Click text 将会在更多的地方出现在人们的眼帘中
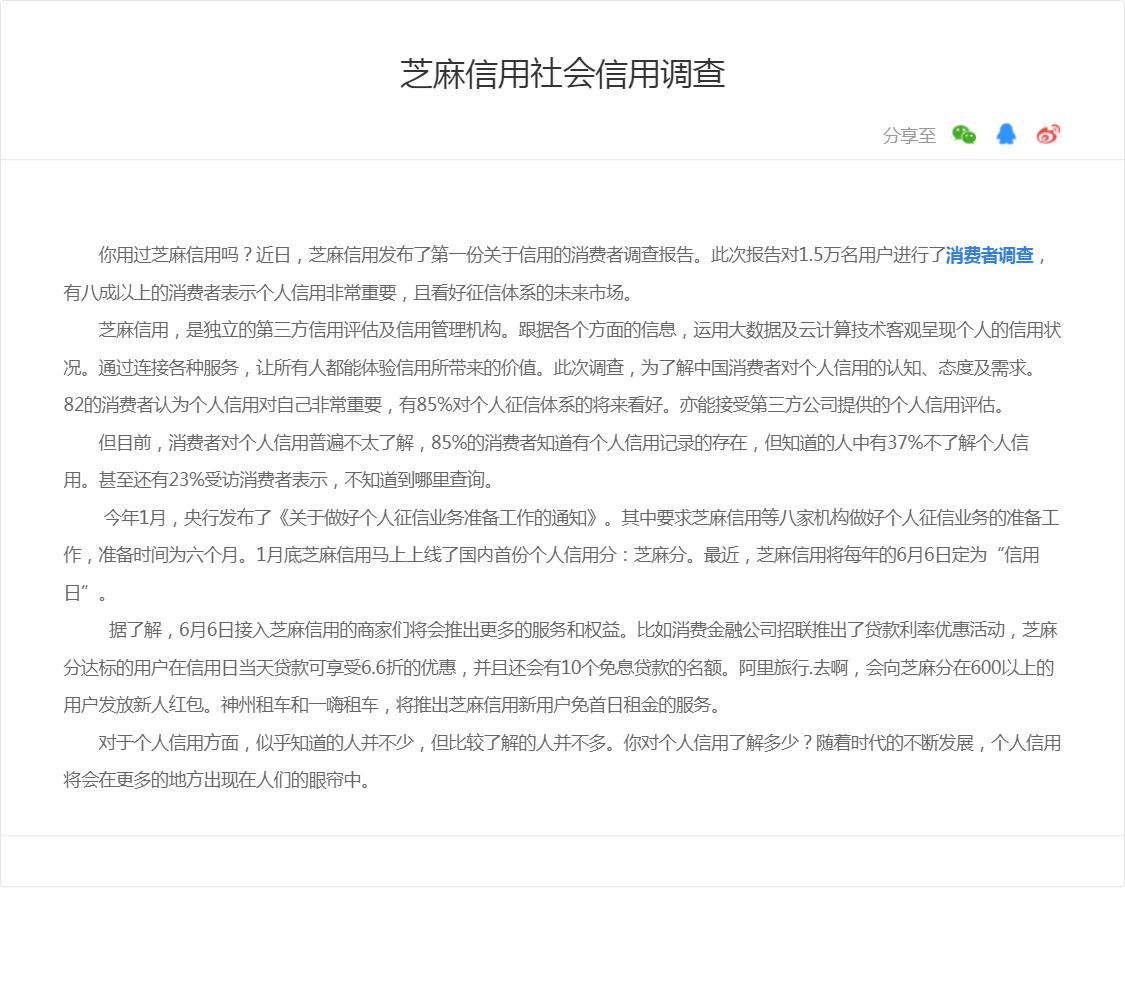Screen dimensions: 1125x1000 (x=212, y=780)
